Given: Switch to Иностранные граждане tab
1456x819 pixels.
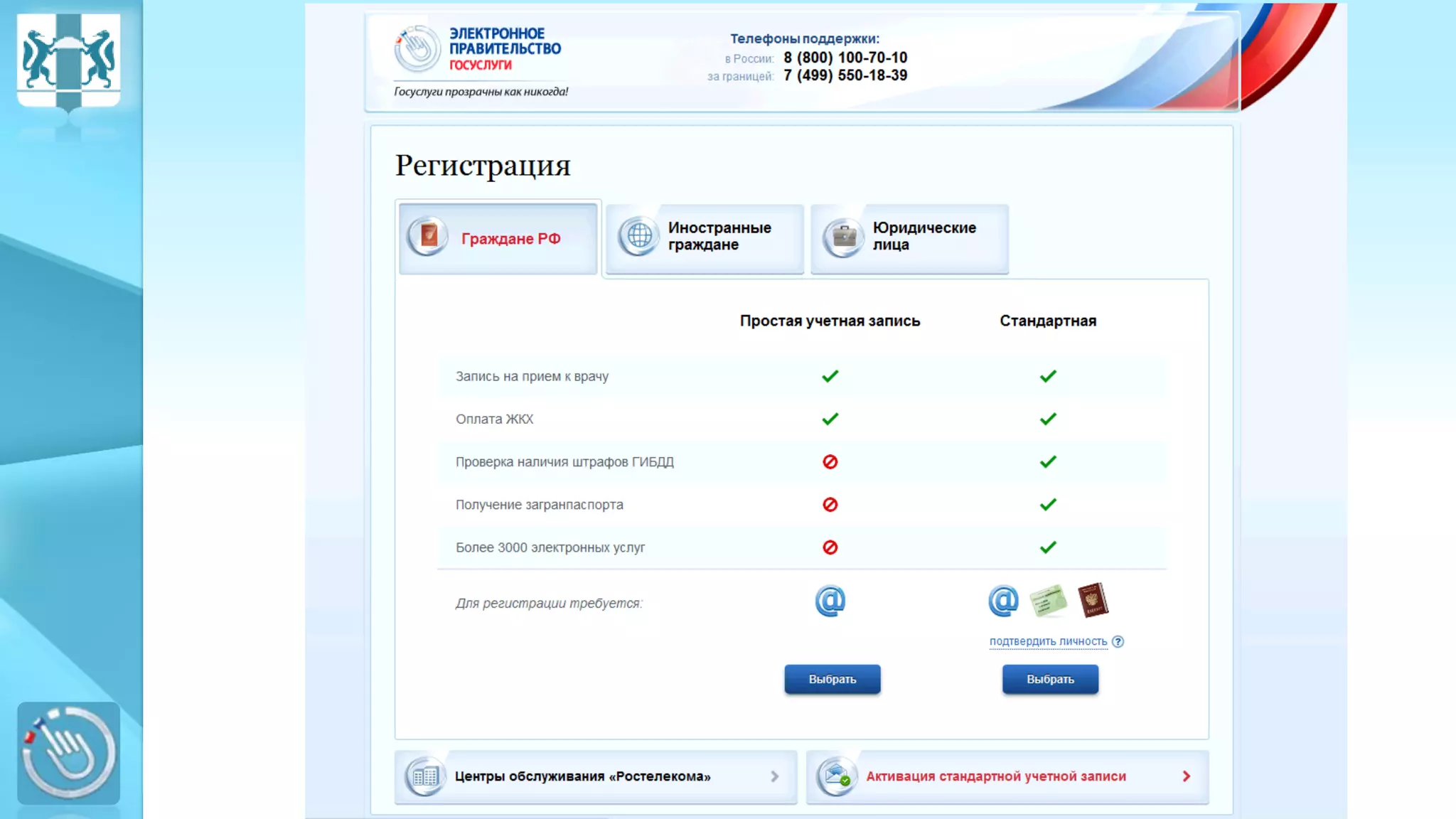Looking at the screenshot, I should [x=705, y=239].
